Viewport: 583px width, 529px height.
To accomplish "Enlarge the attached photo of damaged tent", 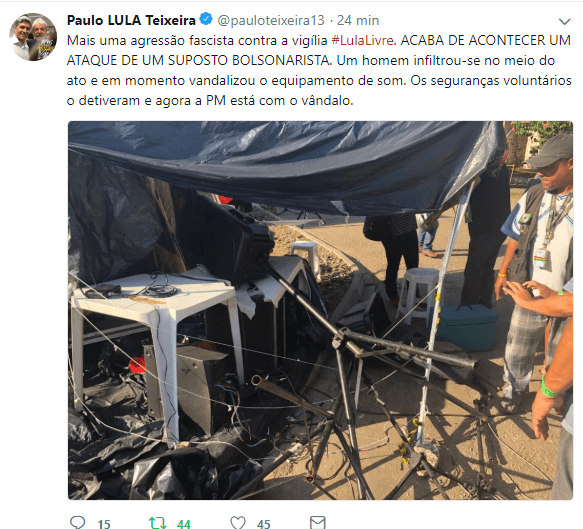I will (320, 310).
